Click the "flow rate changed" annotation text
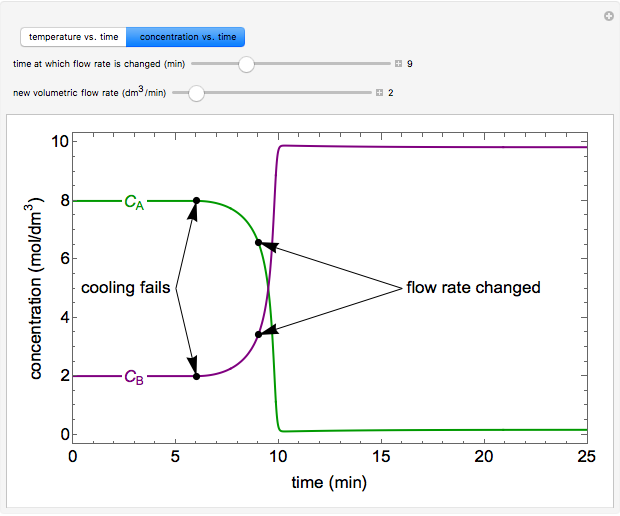Image resolution: width=620 pixels, height=516 pixels. click(x=473, y=288)
